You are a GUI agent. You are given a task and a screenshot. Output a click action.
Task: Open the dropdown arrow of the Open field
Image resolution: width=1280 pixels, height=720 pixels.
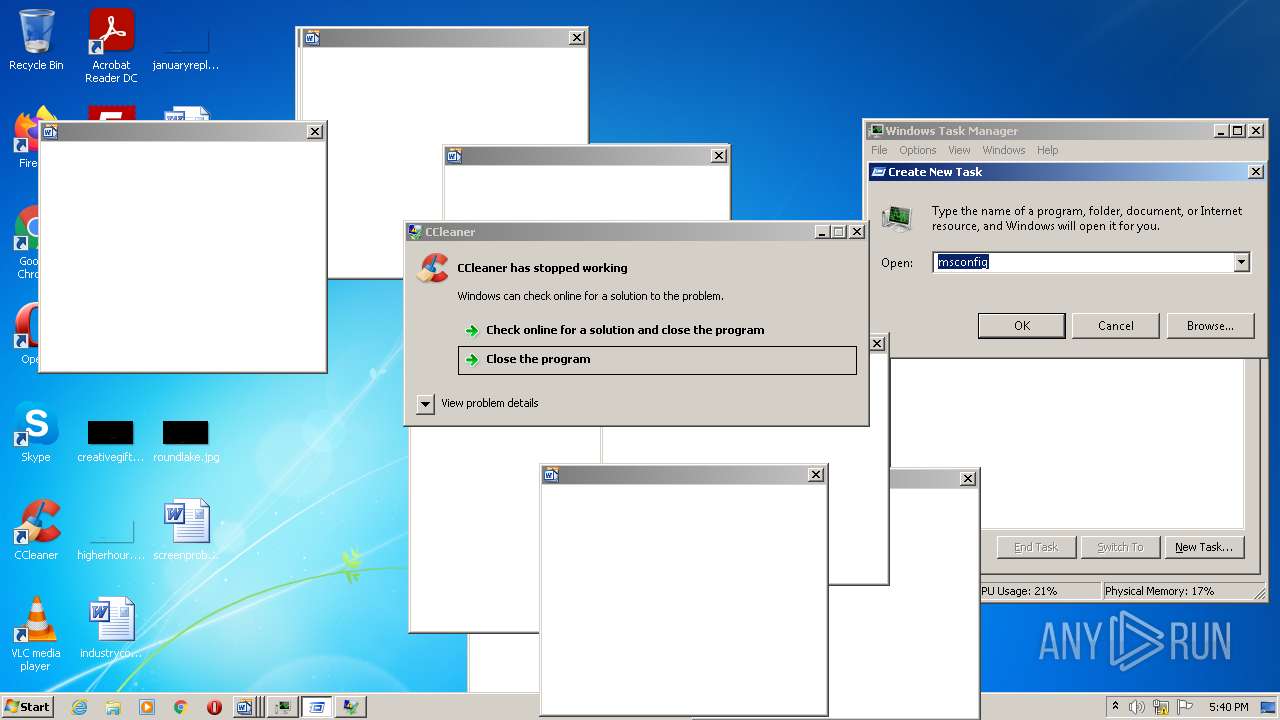1241,262
